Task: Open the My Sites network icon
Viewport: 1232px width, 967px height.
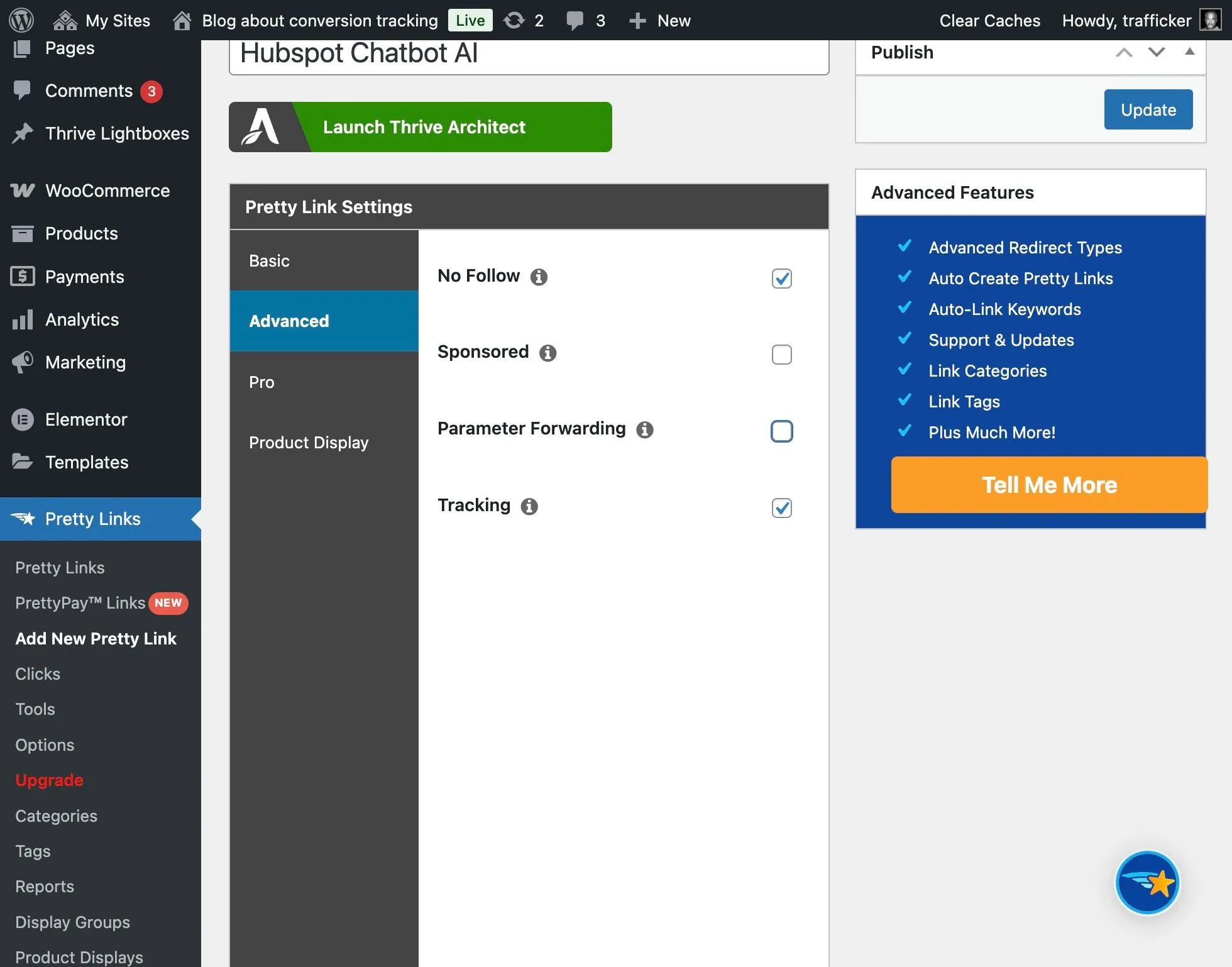Action: (65, 20)
